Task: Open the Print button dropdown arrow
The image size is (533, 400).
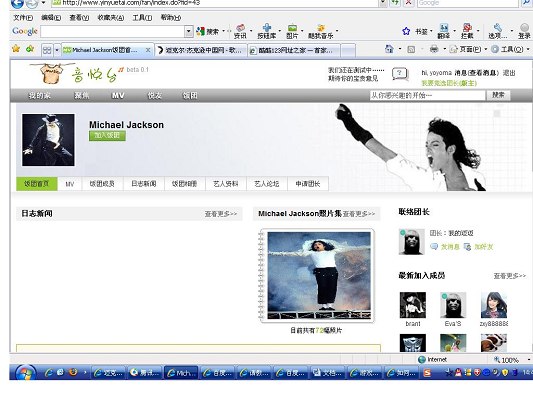Action: (x=444, y=49)
